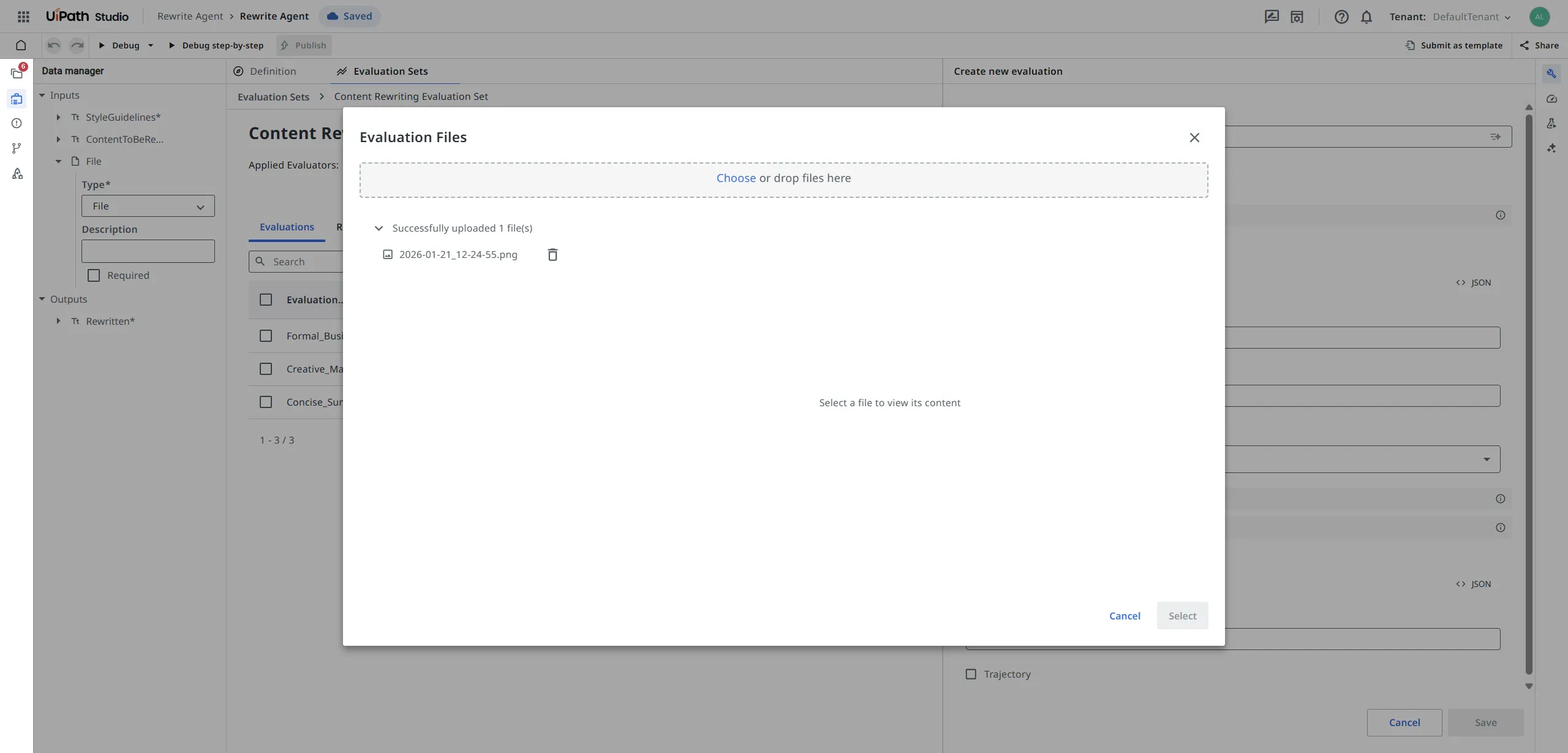Delete the uploaded png file with trash icon
Viewport: 1568px width, 753px height.
click(x=552, y=255)
